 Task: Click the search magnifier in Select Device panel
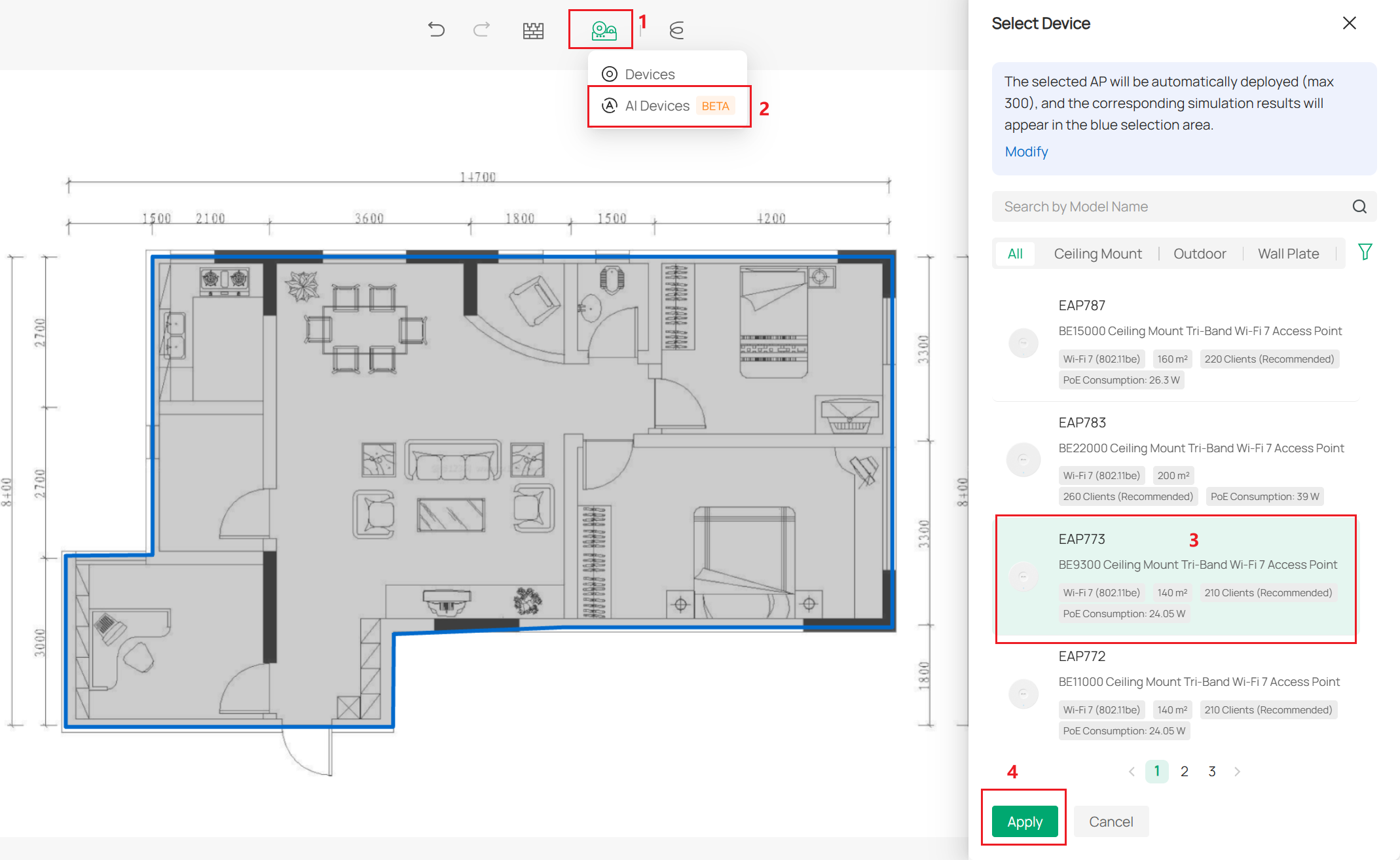coord(1359,206)
